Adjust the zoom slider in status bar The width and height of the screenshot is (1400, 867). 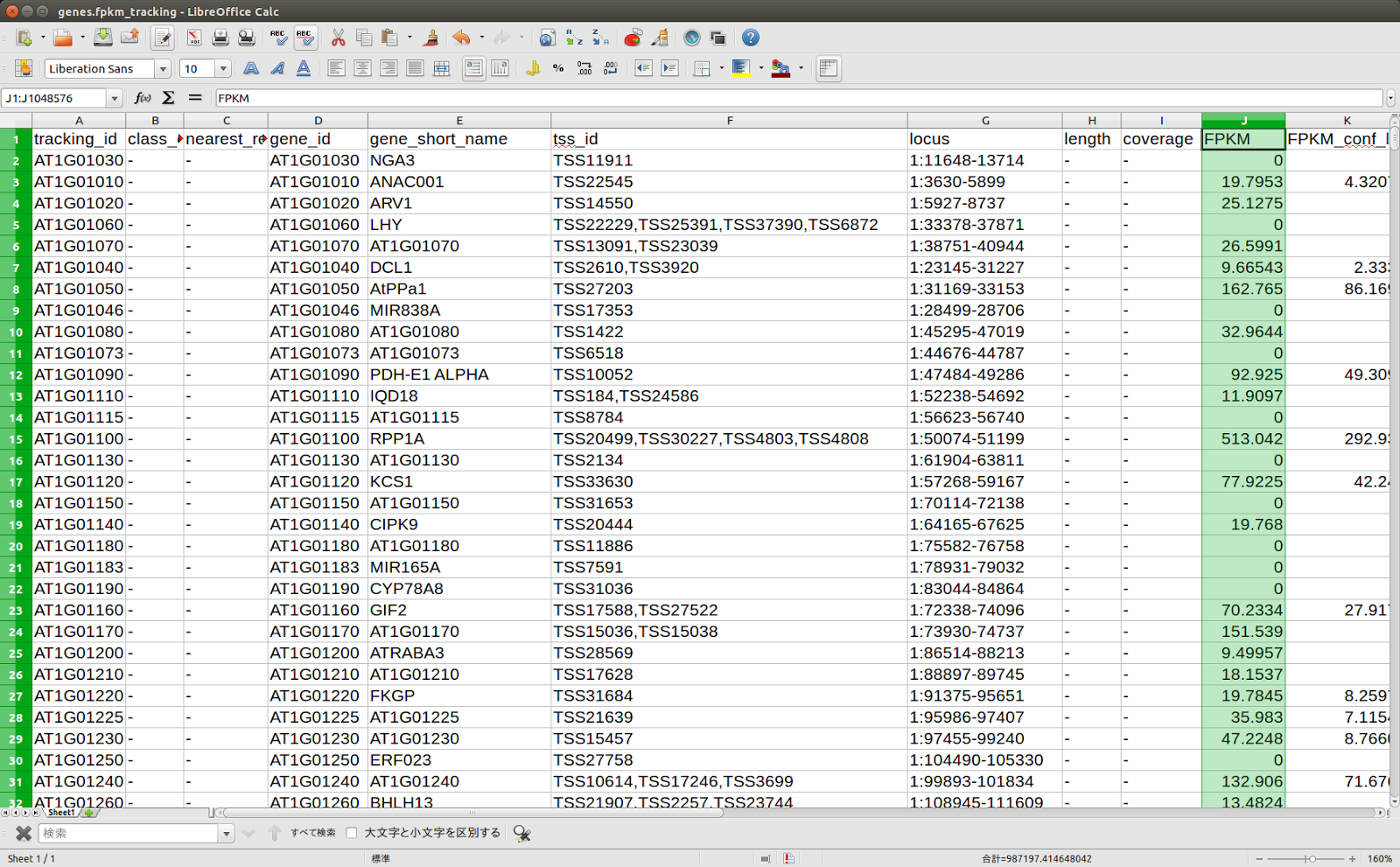pos(1311,858)
